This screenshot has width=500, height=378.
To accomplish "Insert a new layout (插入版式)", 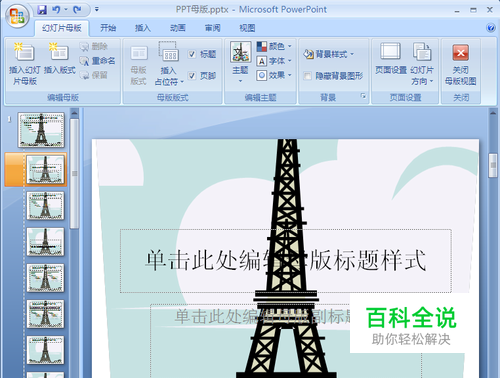I will pos(59,59).
